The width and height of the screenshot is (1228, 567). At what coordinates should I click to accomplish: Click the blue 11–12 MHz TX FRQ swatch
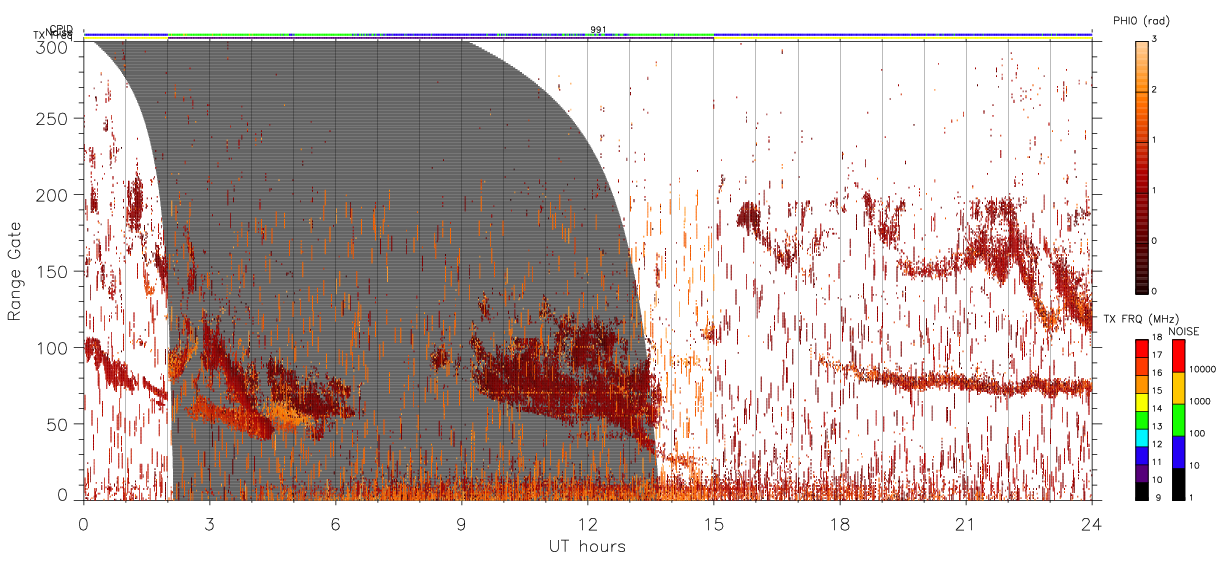[x=1142, y=454]
